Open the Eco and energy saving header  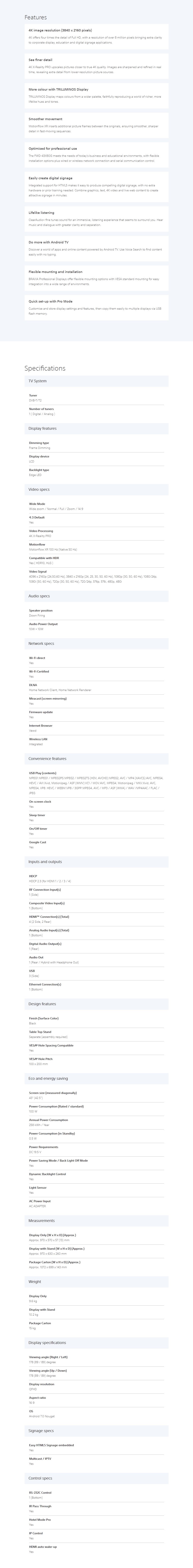click(x=96, y=1078)
